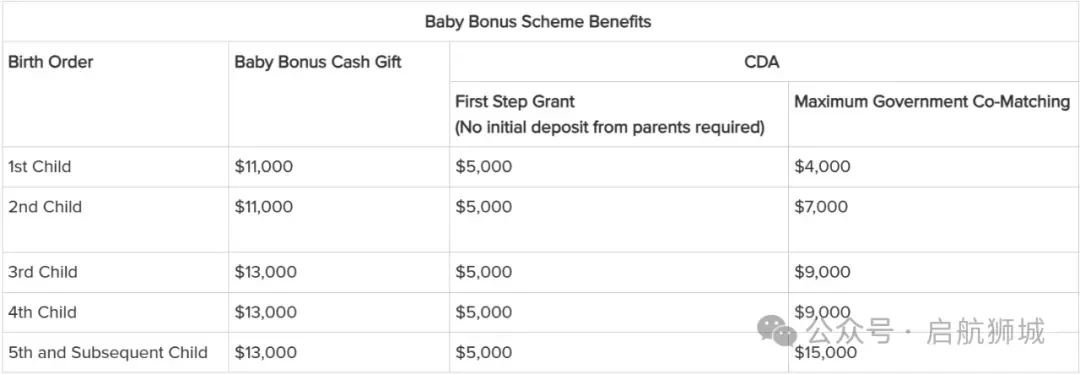Select the Baby Bonus Cash Gift header

pos(318,62)
